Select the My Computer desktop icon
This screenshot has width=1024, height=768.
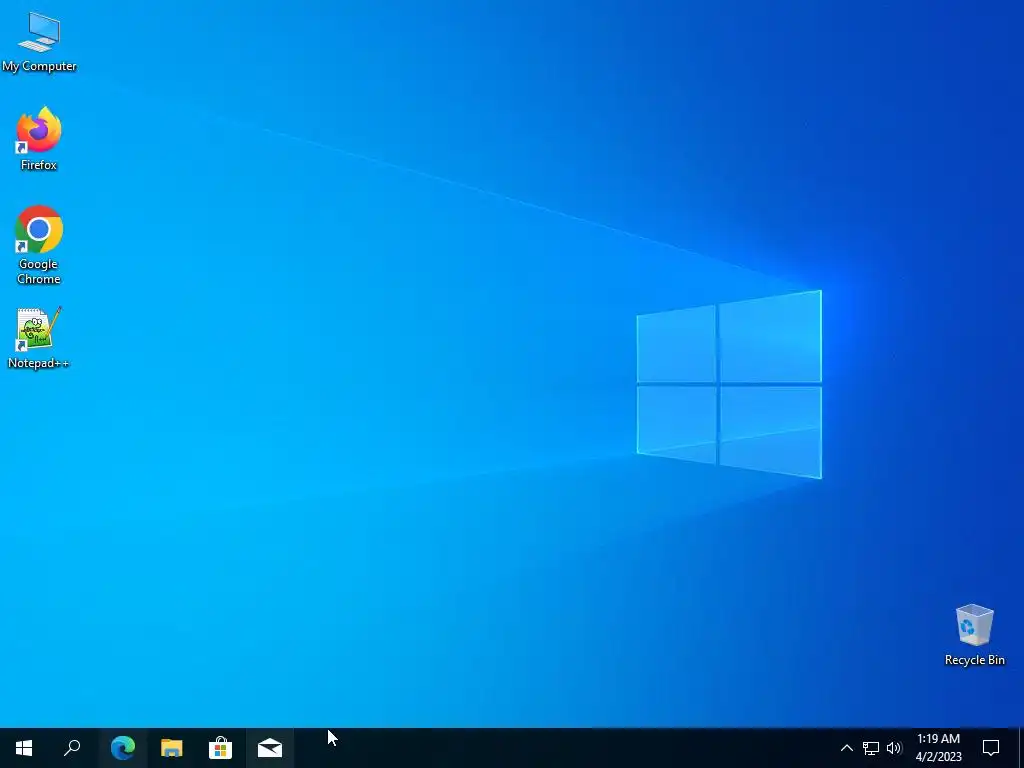[39, 42]
